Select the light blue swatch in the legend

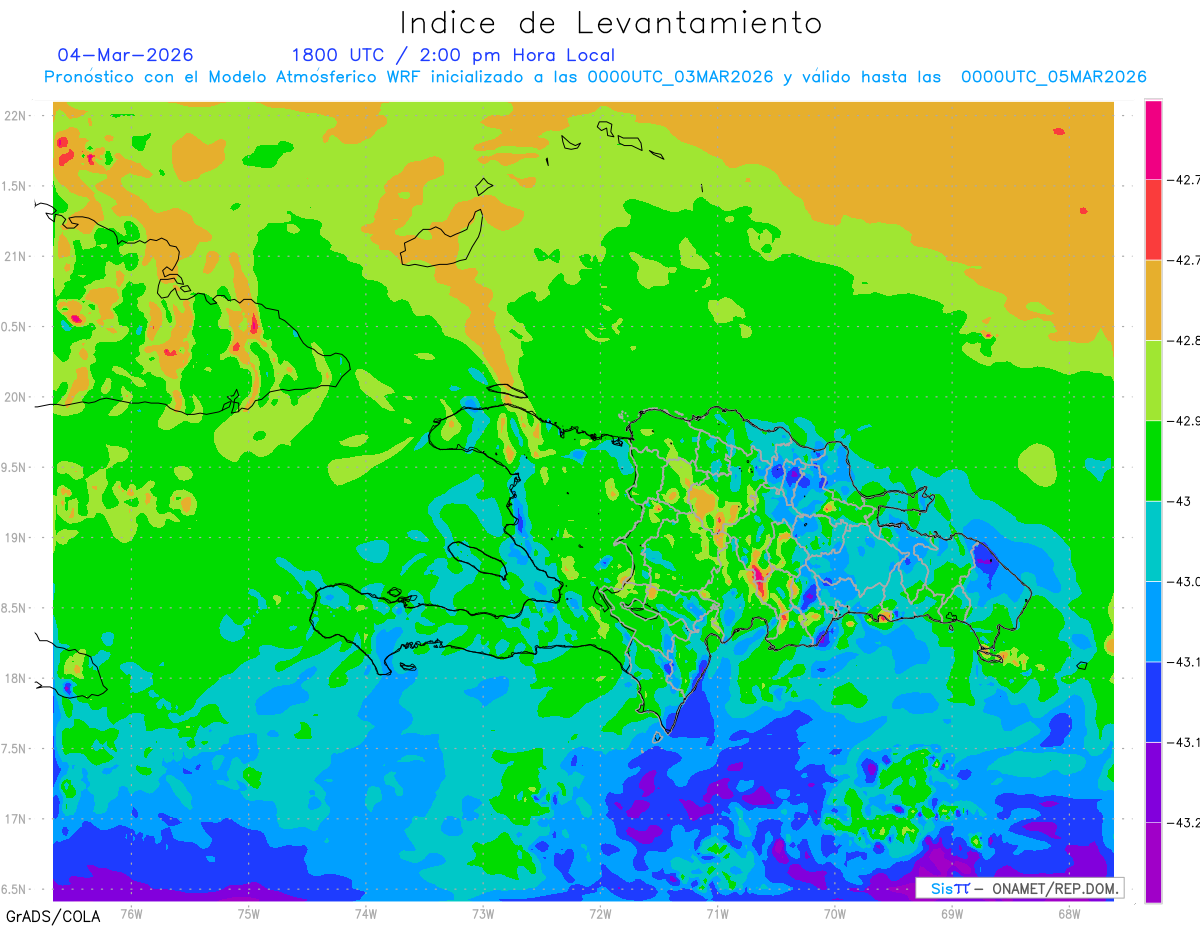point(1153,621)
